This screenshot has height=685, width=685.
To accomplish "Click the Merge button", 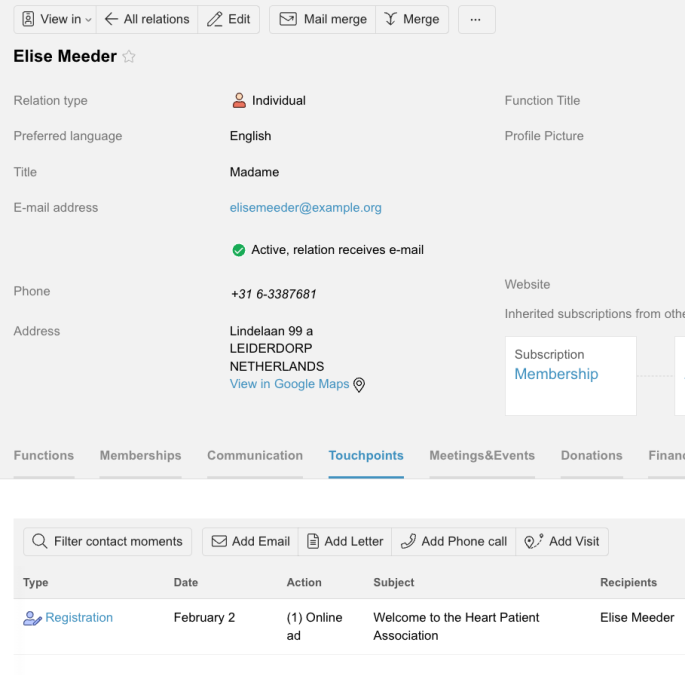I will pos(412,19).
